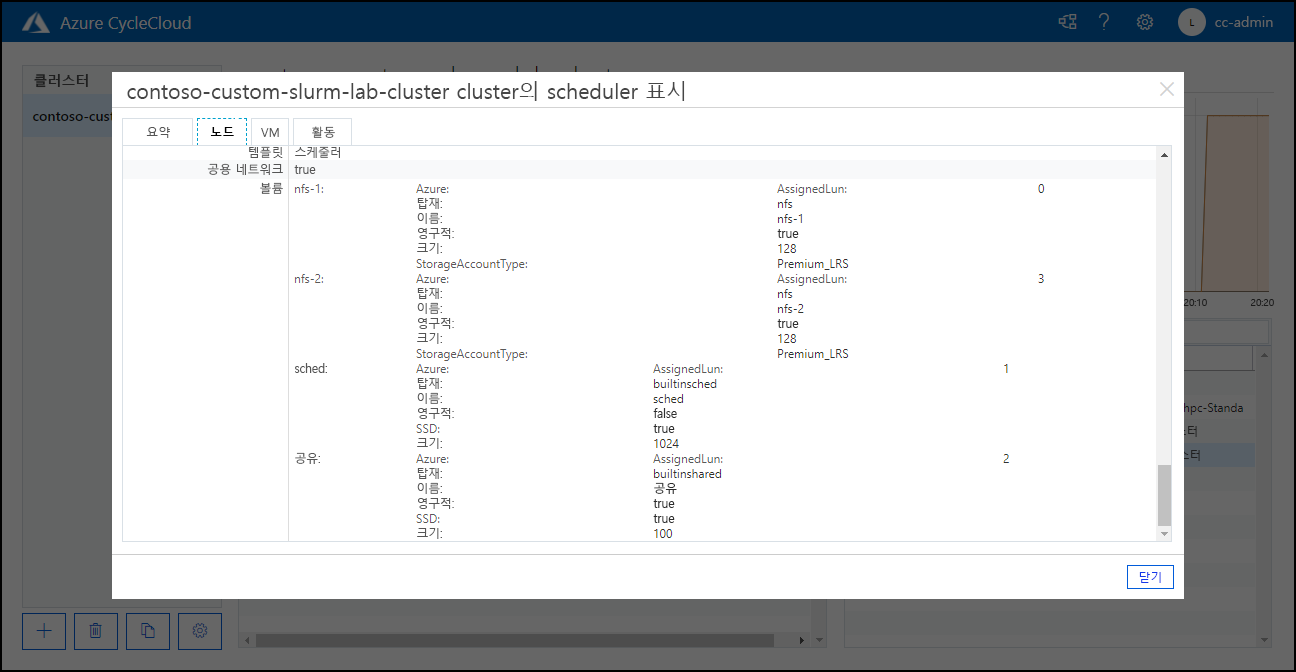Click the Azure CycleCloud title text
The width and height of the screenshot is (1296, 672).
point(126,22)
